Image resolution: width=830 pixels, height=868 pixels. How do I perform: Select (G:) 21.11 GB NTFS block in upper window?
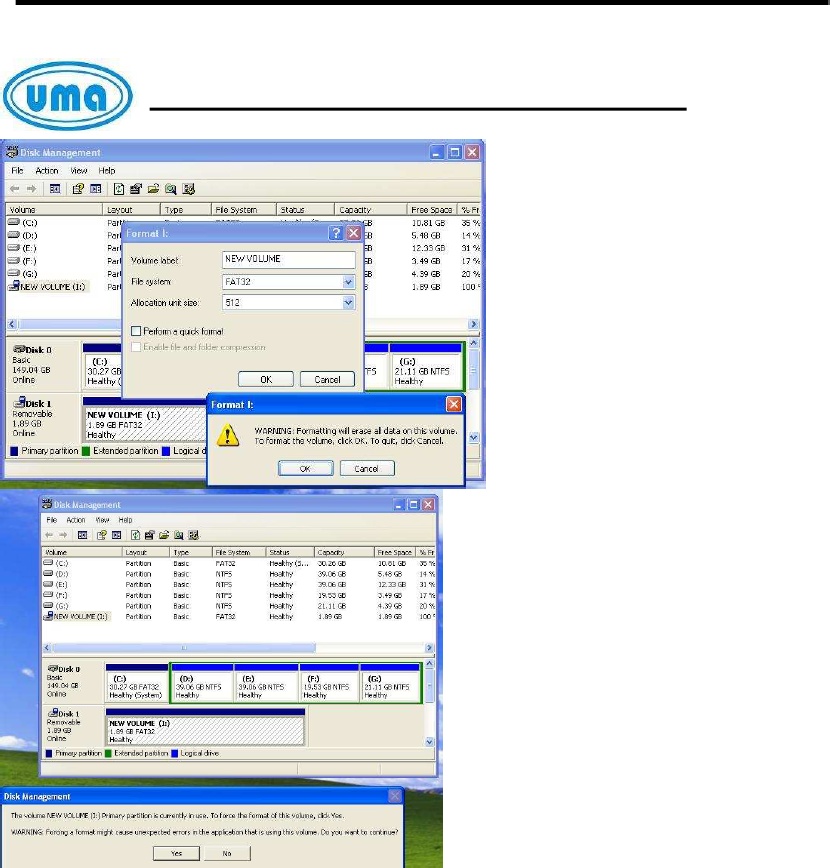[x=426, y=366]
